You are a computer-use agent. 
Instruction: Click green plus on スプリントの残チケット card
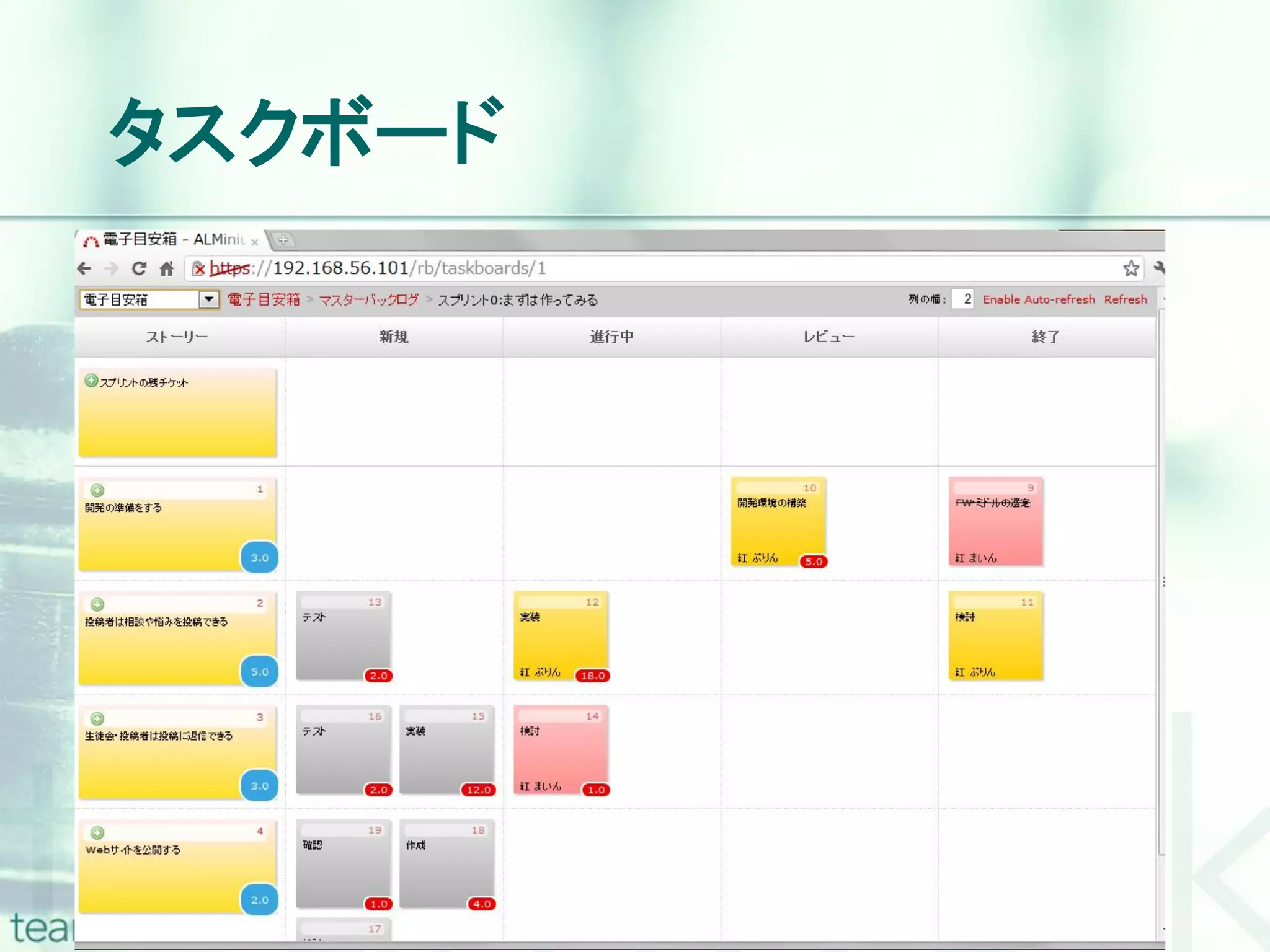91,381
